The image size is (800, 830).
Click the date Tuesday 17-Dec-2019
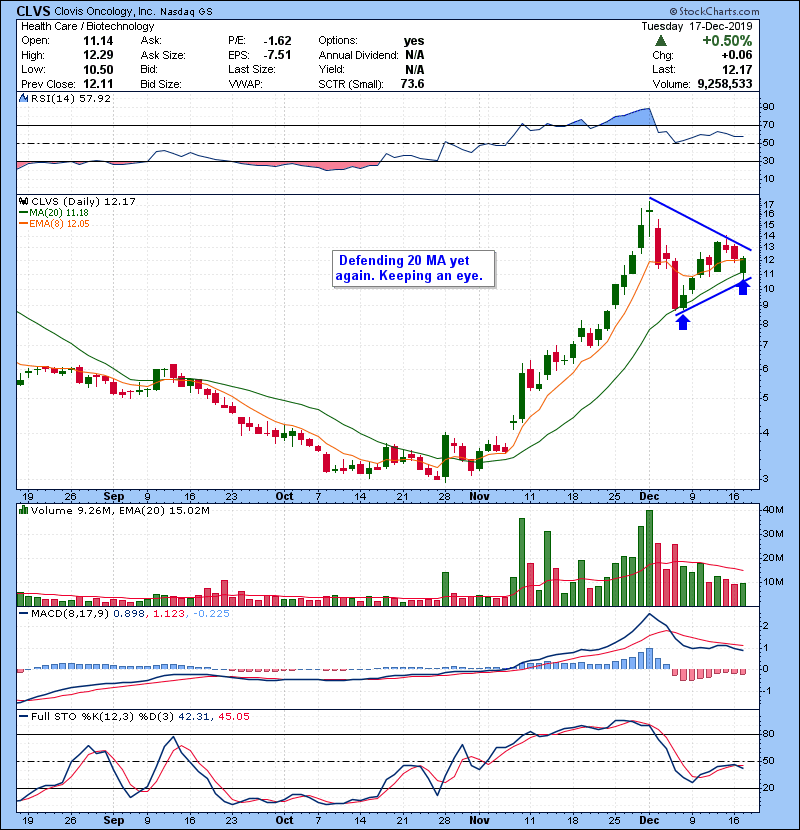point(697,26)
